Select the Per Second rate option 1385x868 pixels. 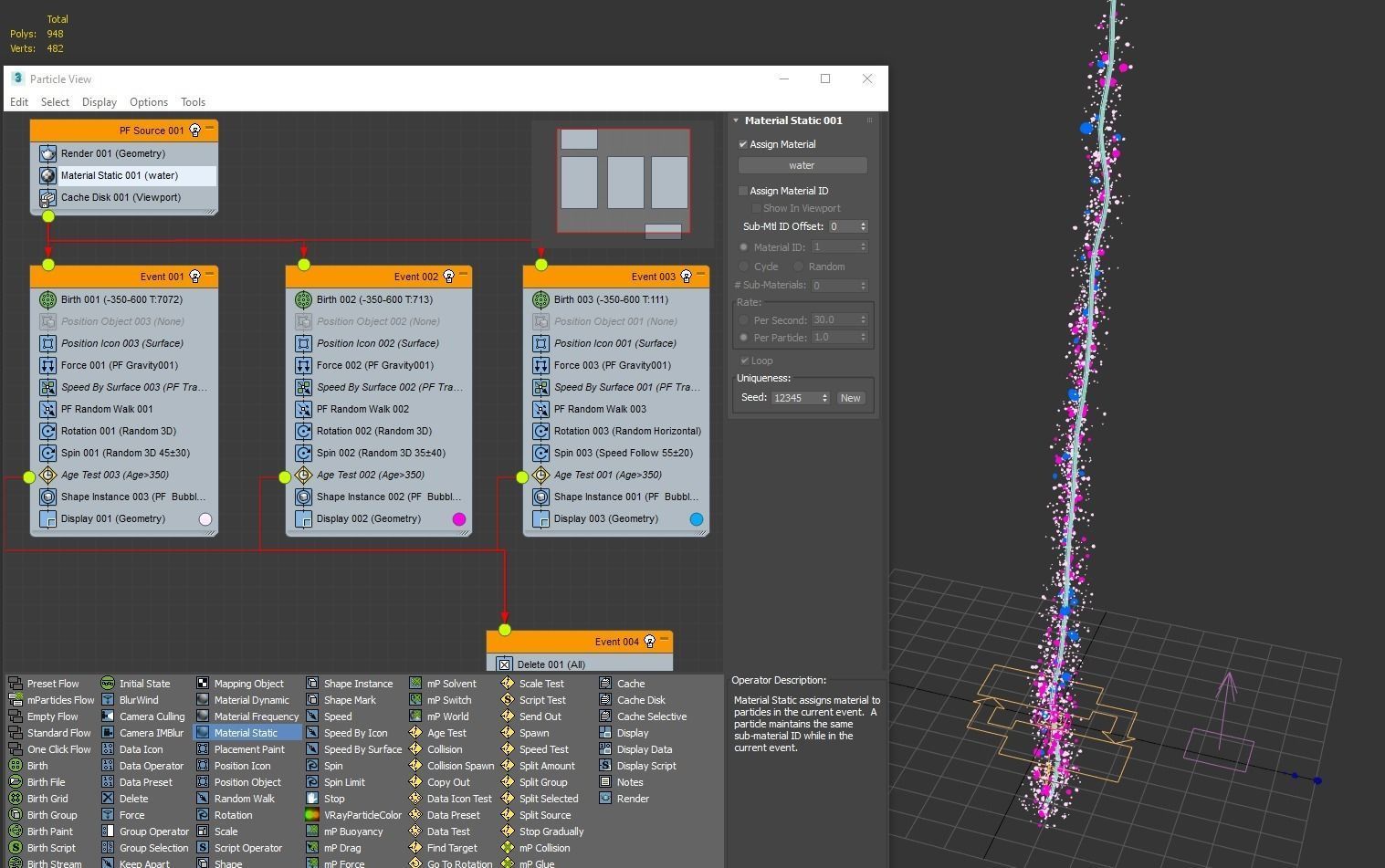pyautogui.click(x=744, y=320)
